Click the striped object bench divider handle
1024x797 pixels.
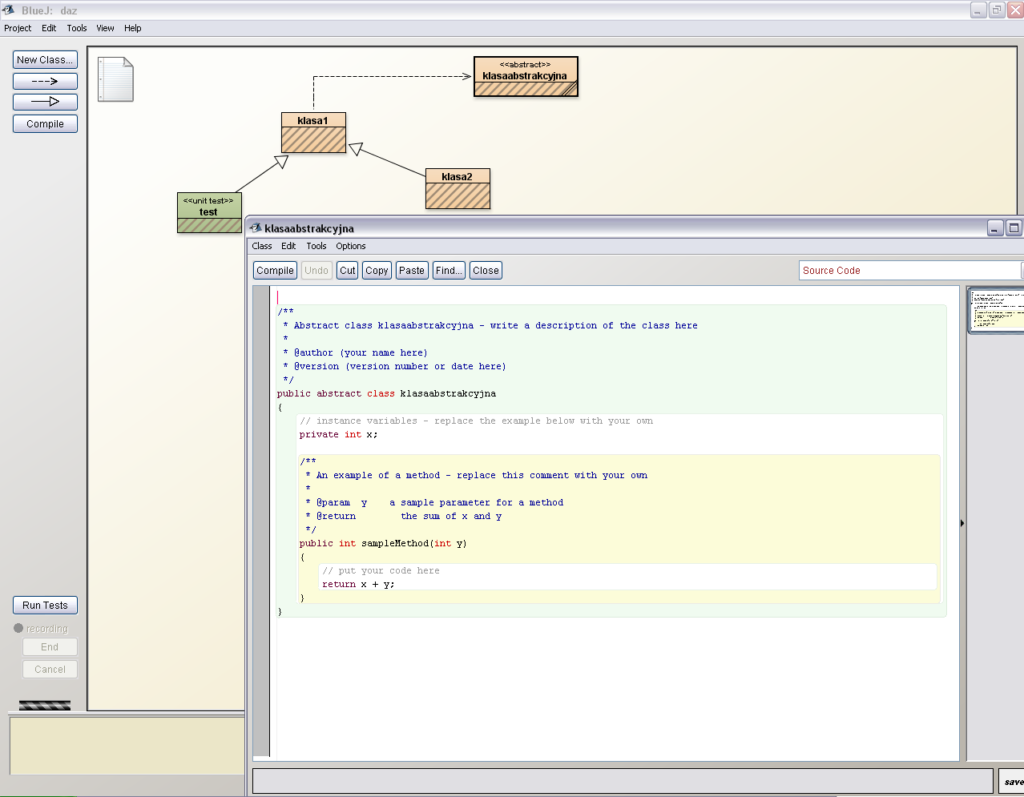click(45, 705)
